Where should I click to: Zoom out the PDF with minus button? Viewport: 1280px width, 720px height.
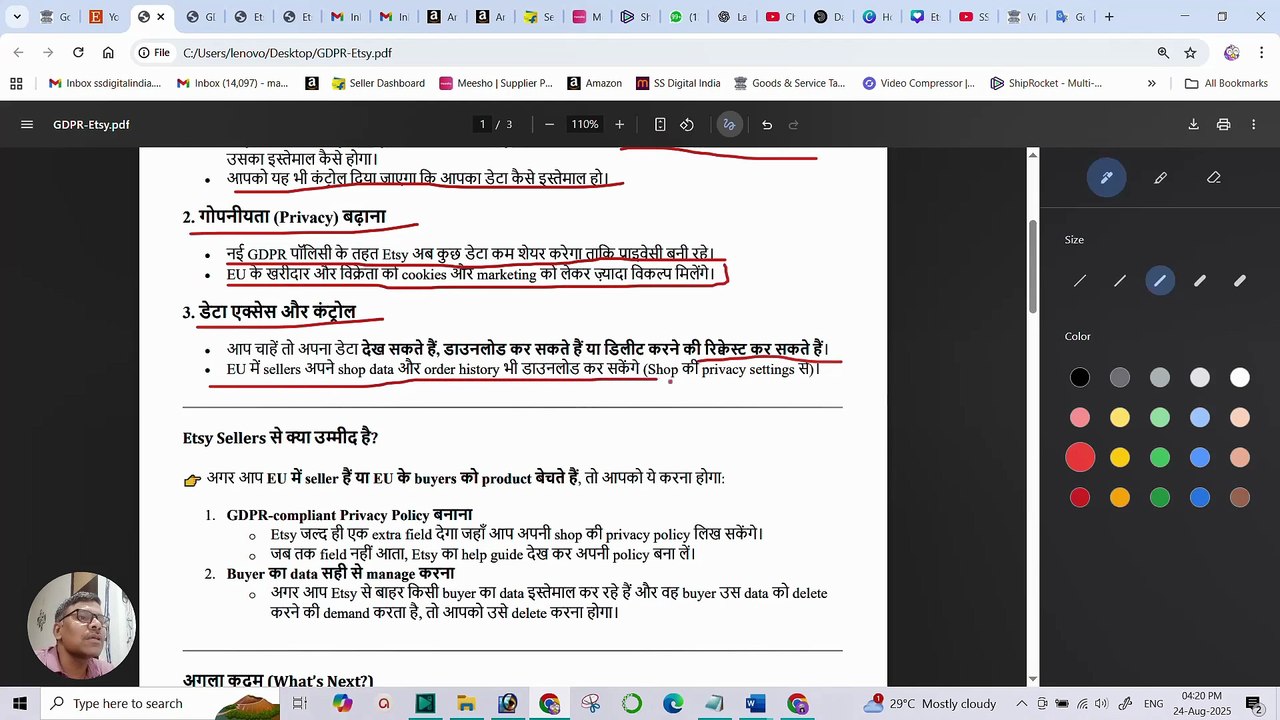(549, 125)
